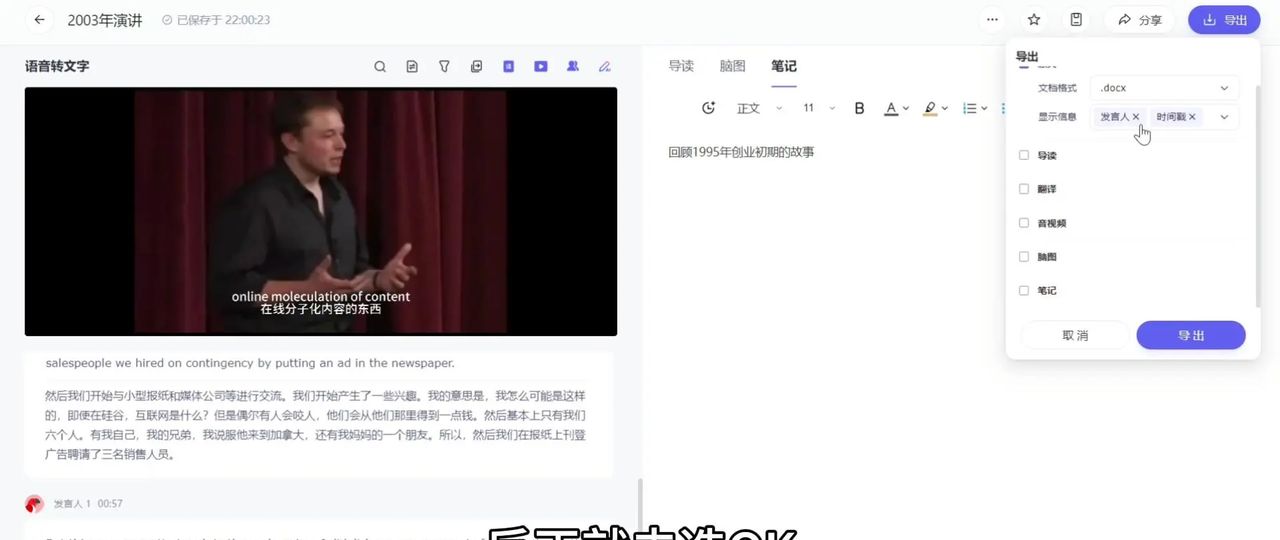The height and width of the screenshot is (540, 1280).
Task: Click the 已保存于 22:00:23 status
Action: [x=215, y=20]
